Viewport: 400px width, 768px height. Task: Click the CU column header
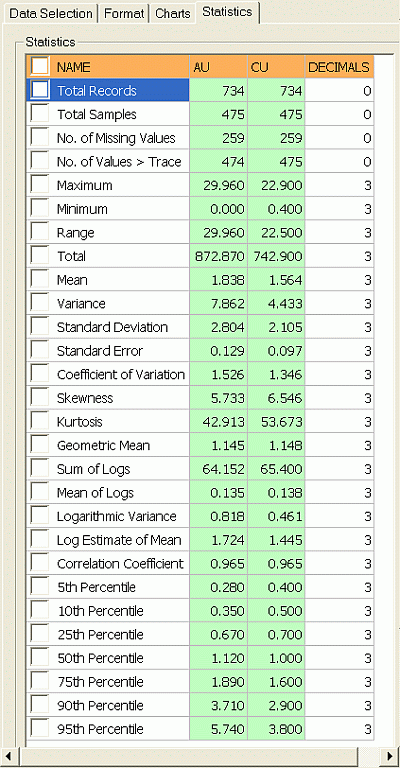click(x=276, y=67)
